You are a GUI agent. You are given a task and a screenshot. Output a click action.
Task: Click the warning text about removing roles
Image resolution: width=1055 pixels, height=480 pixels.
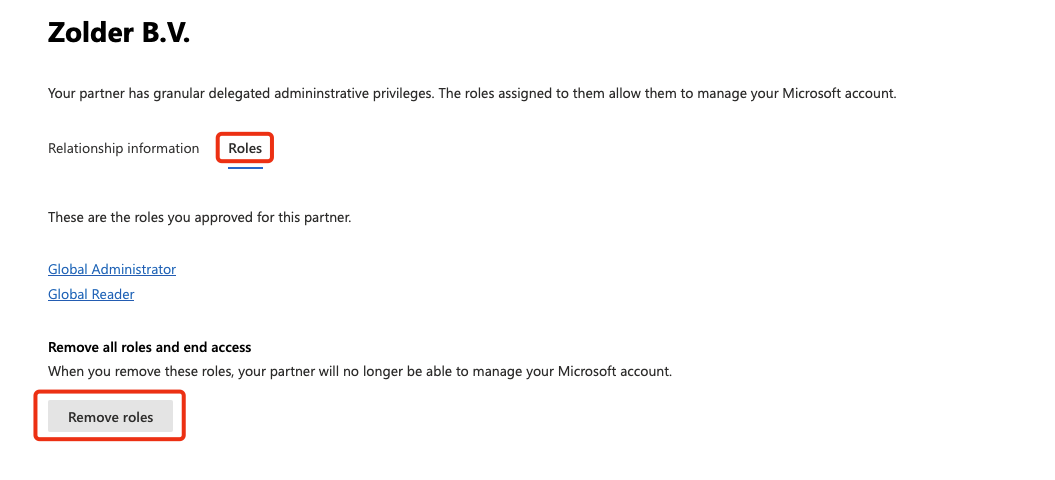pyautogui.click(x=359, y=371)
